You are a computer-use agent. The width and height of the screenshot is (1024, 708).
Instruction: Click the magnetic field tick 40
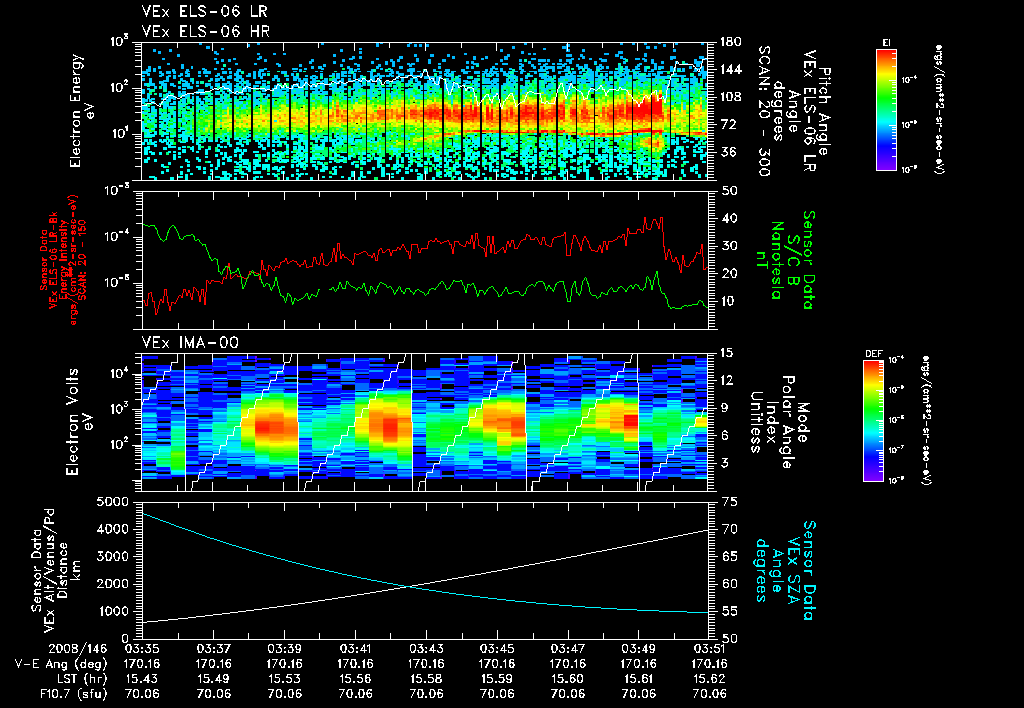tap(730, 218)
